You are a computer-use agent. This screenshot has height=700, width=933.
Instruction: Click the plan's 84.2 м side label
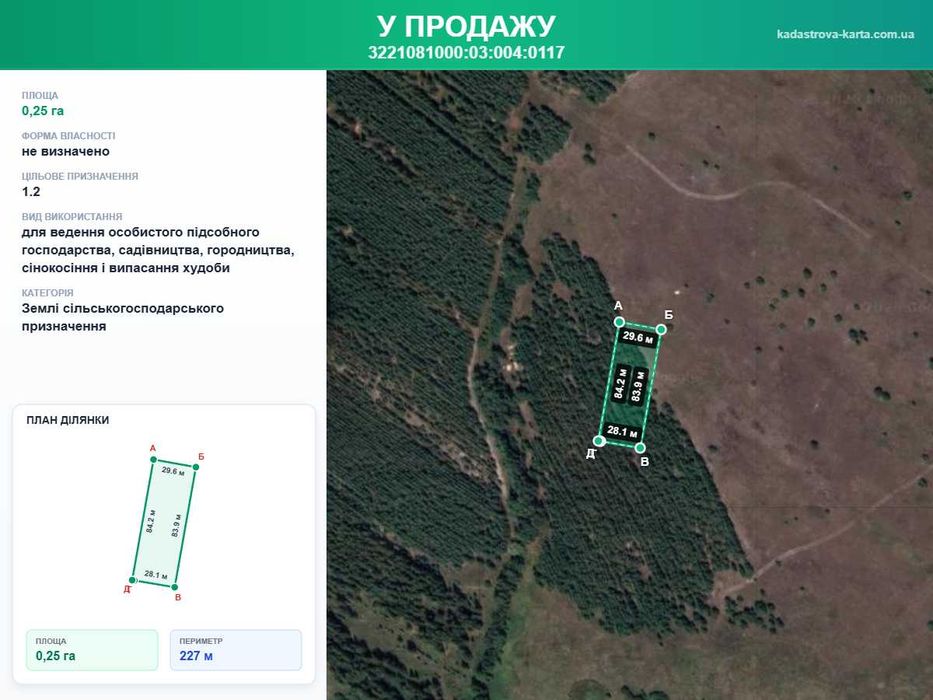pos(151,520)
